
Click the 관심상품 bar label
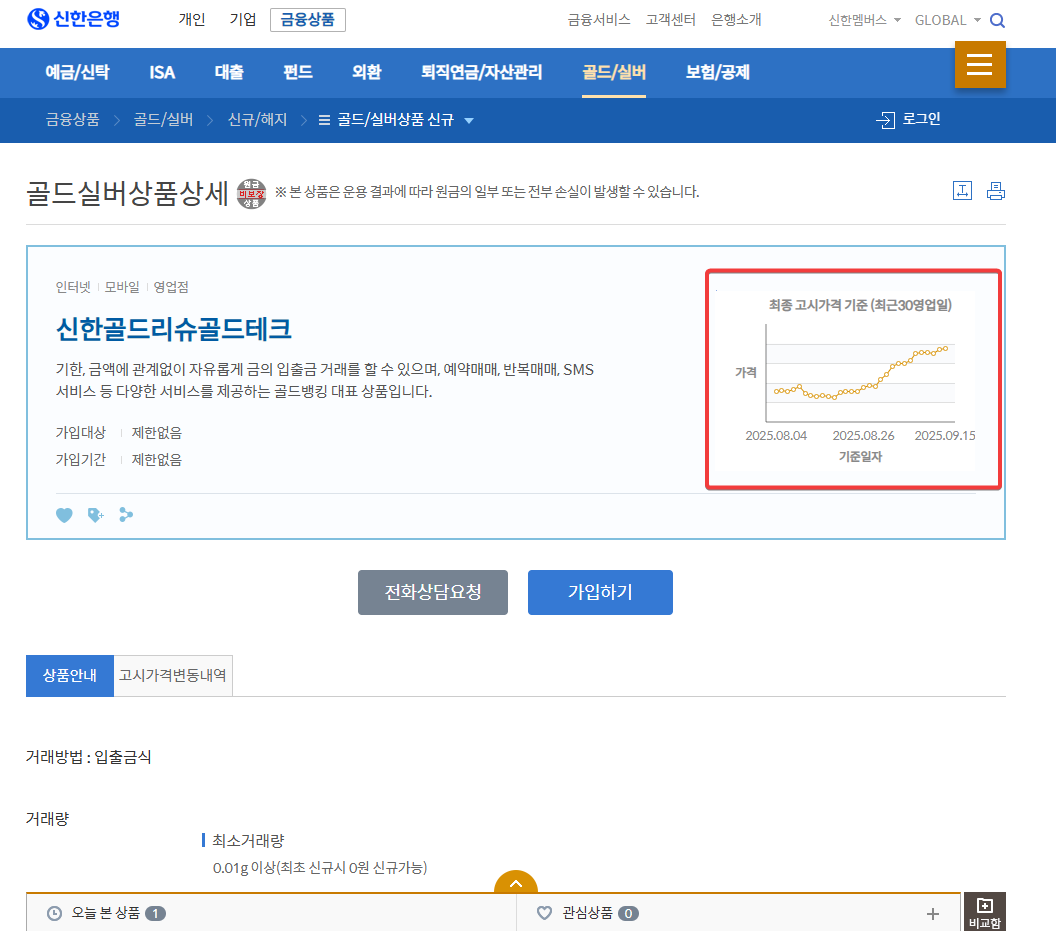point(587,913)
